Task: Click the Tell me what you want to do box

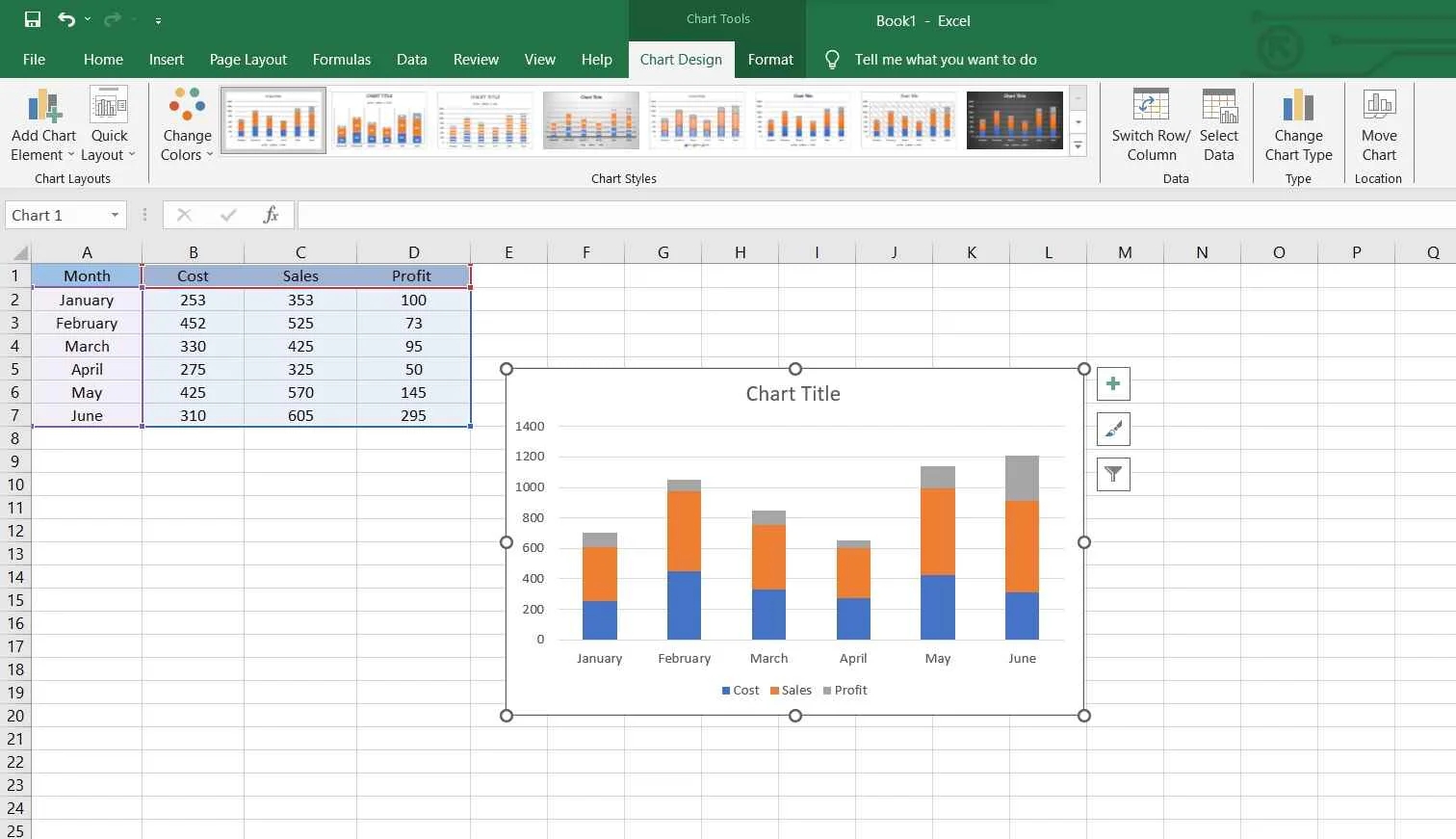Action: [x=945, y=59]
